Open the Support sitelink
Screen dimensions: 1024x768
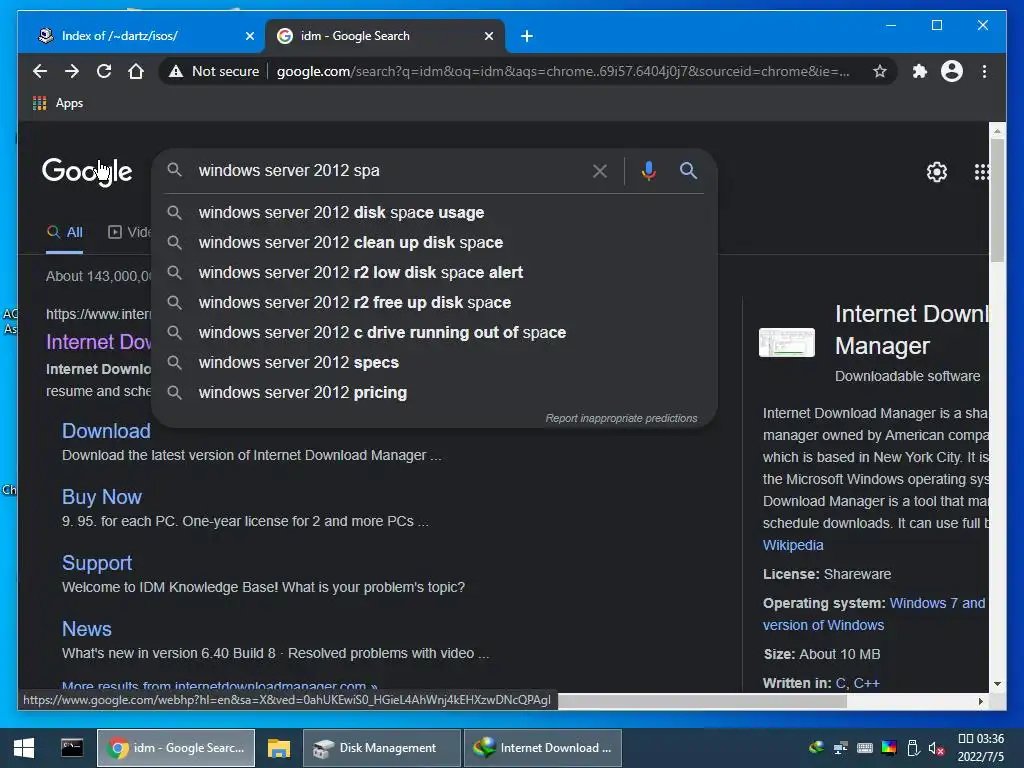(x=97, y=563)
